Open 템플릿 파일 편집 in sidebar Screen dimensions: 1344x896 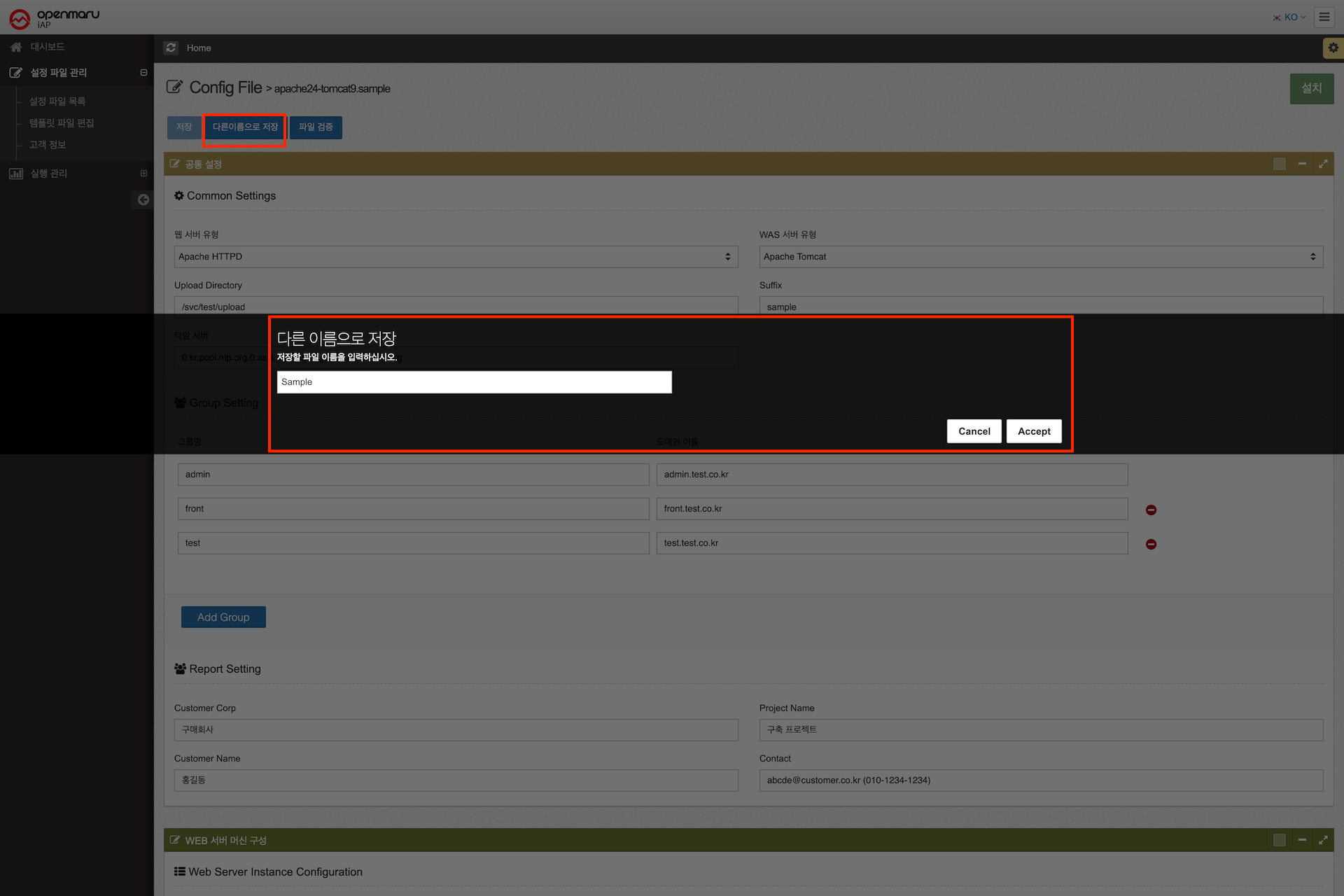(62, 122)
